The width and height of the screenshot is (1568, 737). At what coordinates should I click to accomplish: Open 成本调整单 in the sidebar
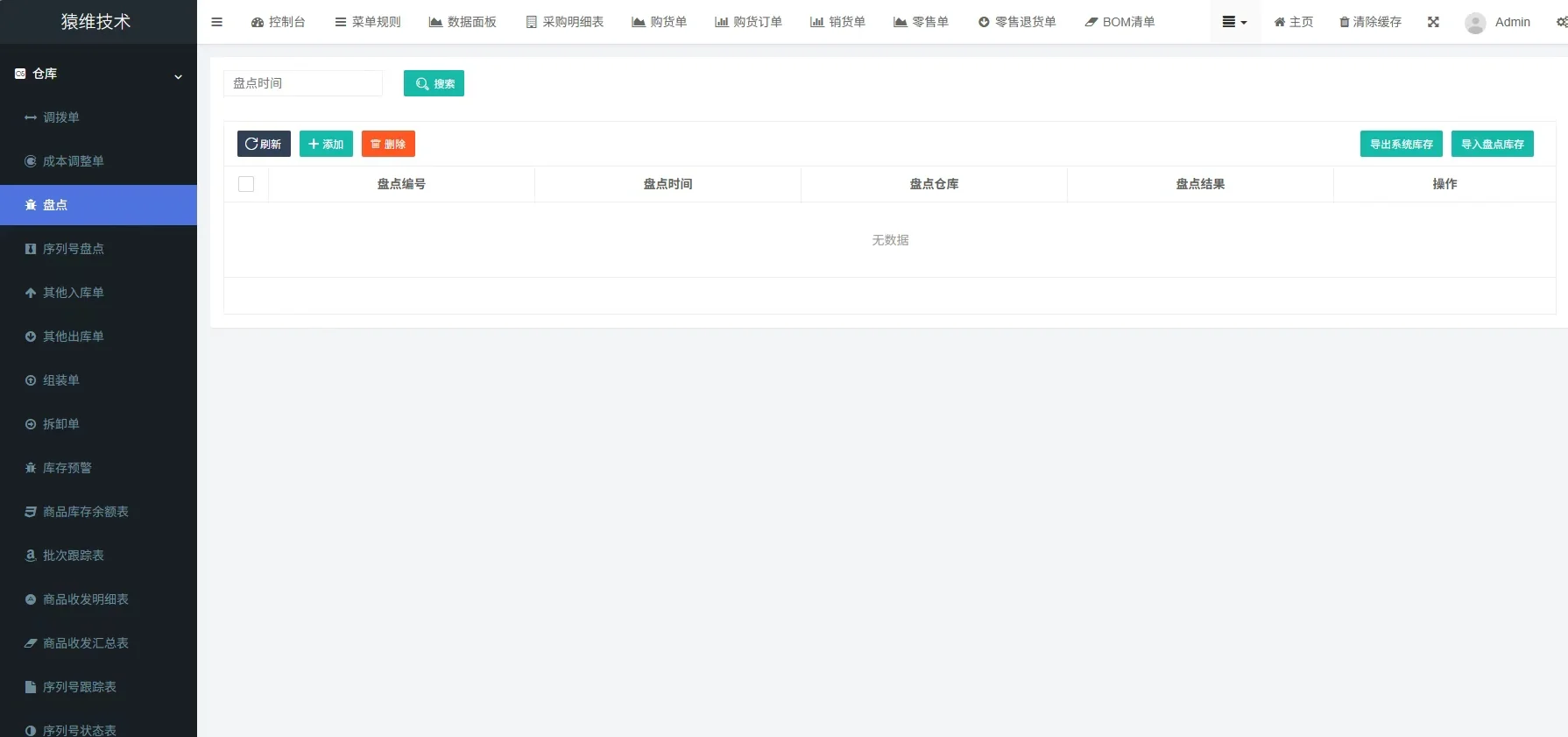pyautogui.click(x=98, y=161)
